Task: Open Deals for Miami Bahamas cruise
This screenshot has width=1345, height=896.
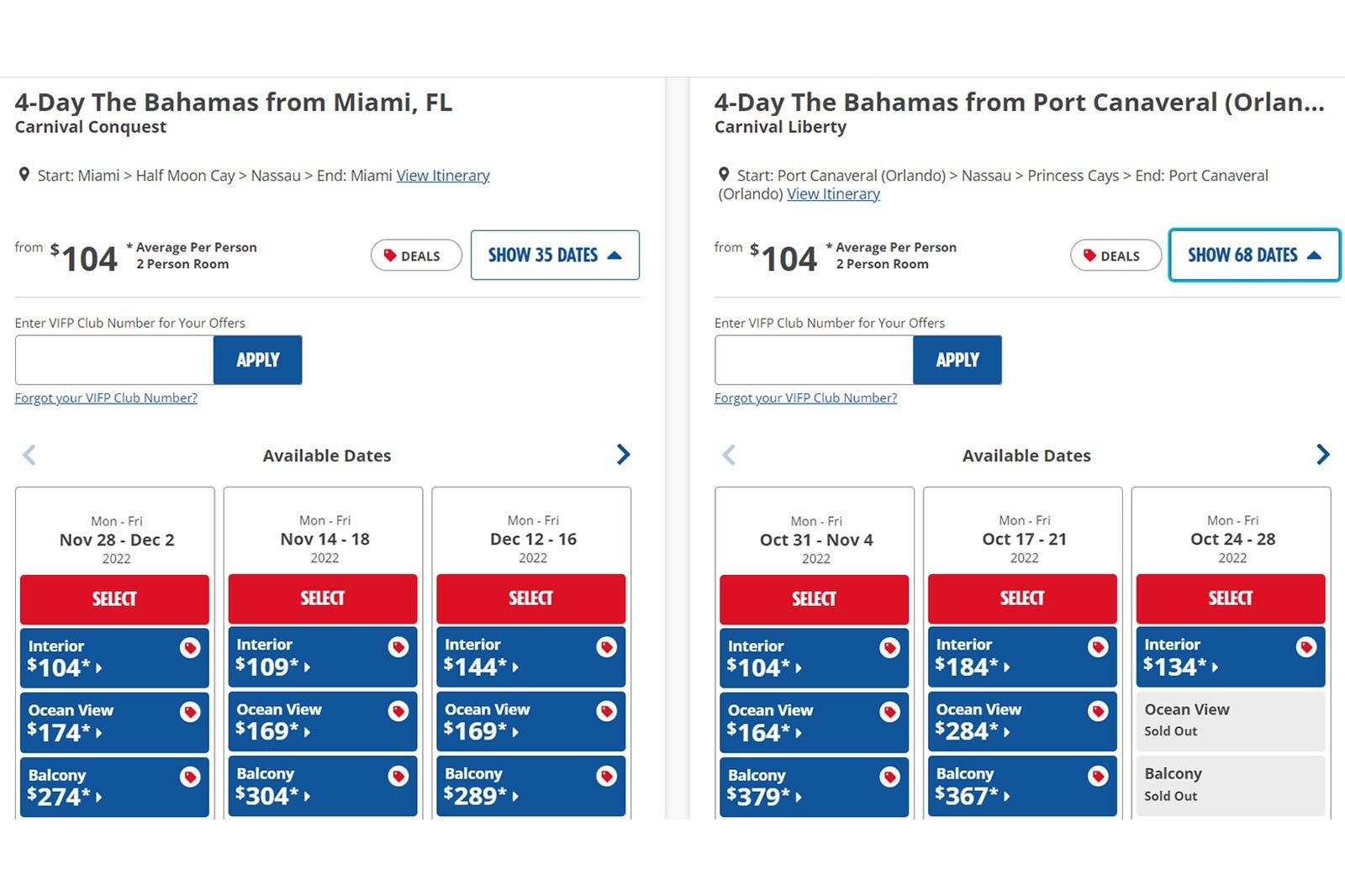Action: point(416,256)
